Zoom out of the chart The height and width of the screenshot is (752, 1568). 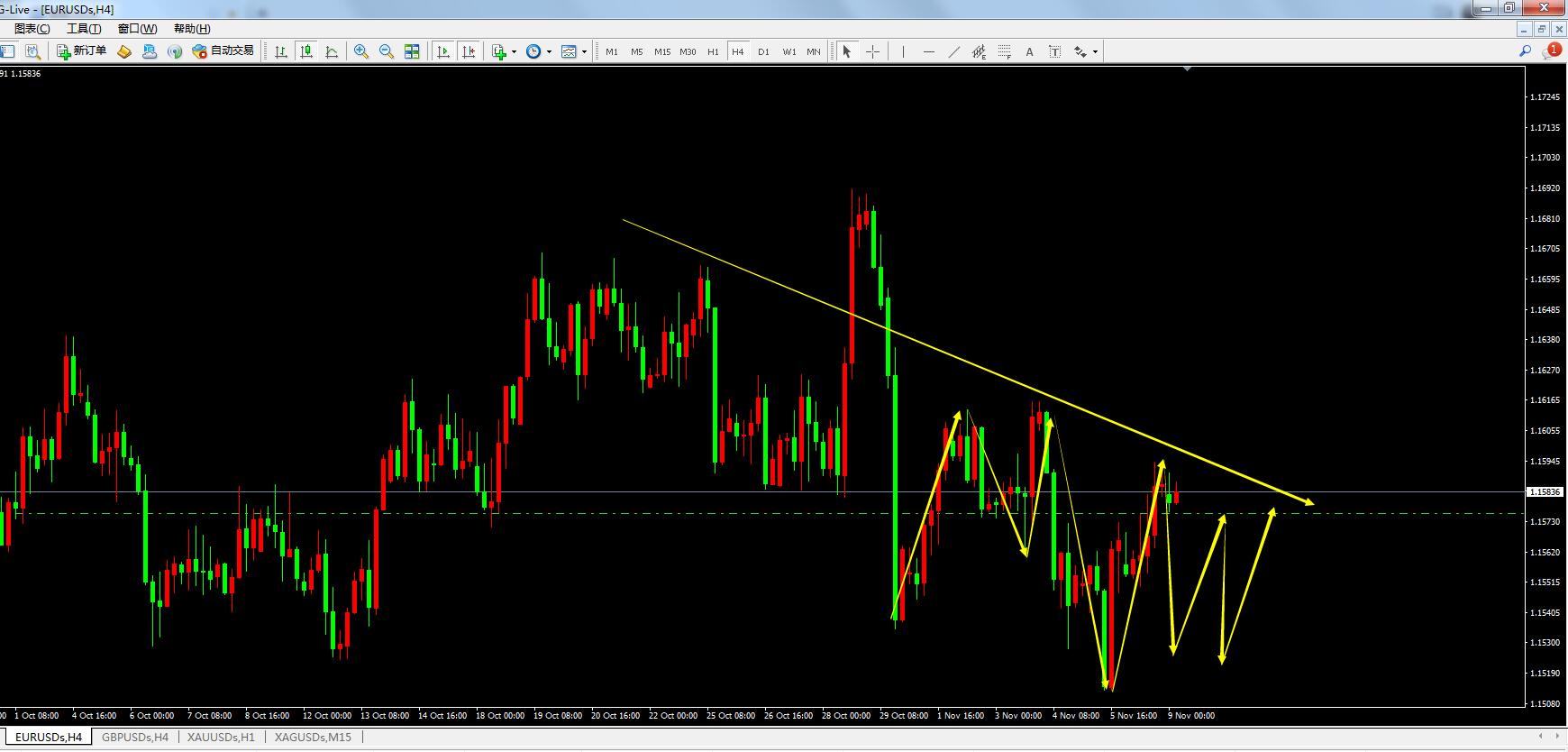click(x=387, y=51)
